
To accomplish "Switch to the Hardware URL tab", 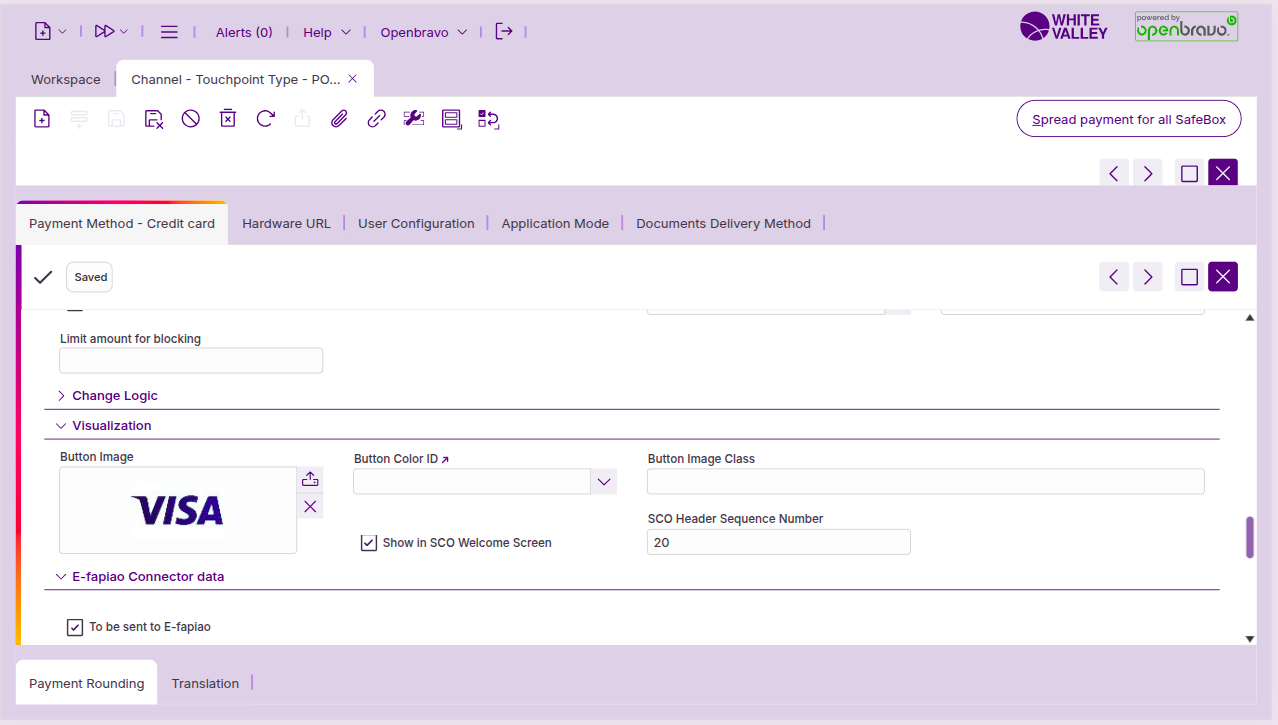I will pos(286,224).
